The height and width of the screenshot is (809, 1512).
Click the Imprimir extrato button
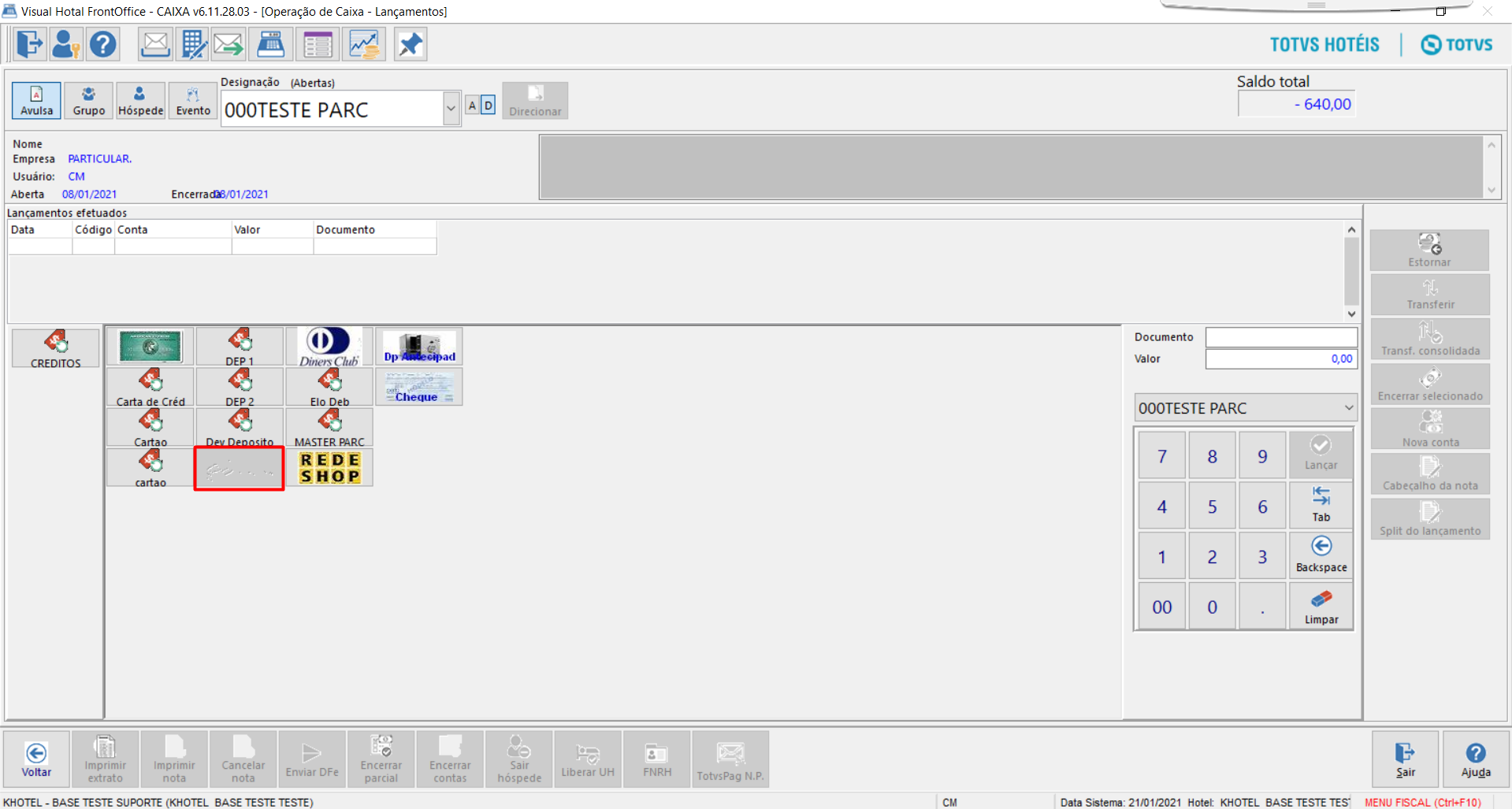(105, 759)
